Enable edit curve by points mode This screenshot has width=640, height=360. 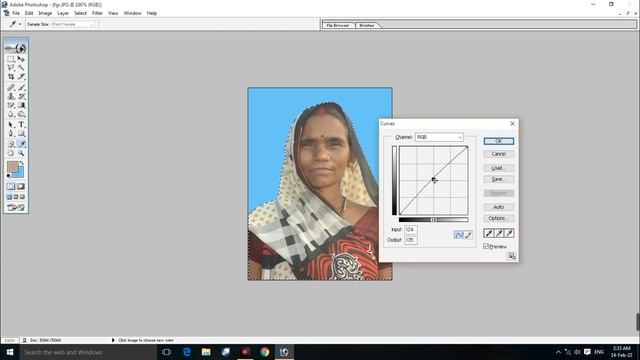coord(459,235)
